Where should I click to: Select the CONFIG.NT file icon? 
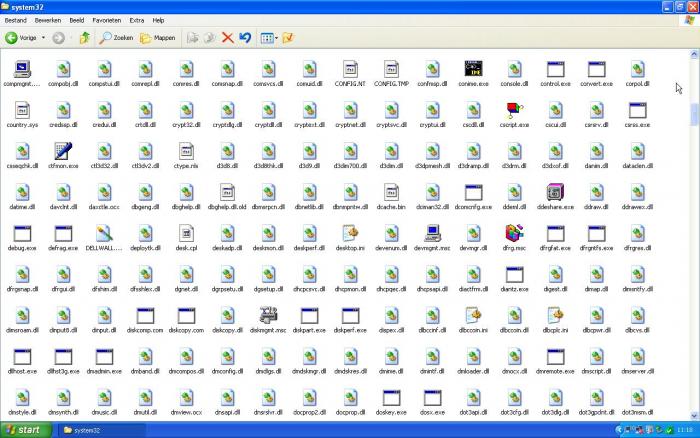click(350, 69)
